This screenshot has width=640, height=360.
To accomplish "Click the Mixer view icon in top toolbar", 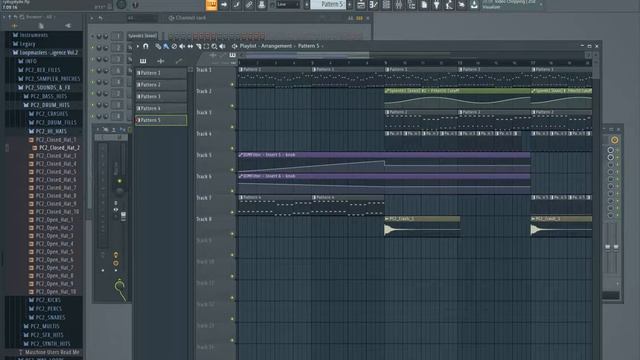I will [399, 5].
